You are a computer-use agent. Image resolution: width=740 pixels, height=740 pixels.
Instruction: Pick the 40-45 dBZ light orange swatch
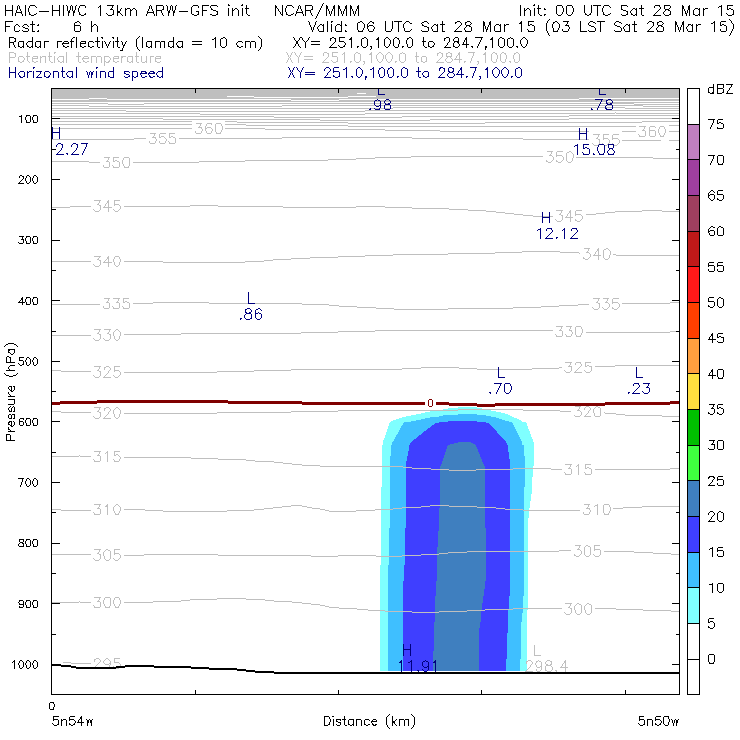pyautogui.click(x=693, y=356)
